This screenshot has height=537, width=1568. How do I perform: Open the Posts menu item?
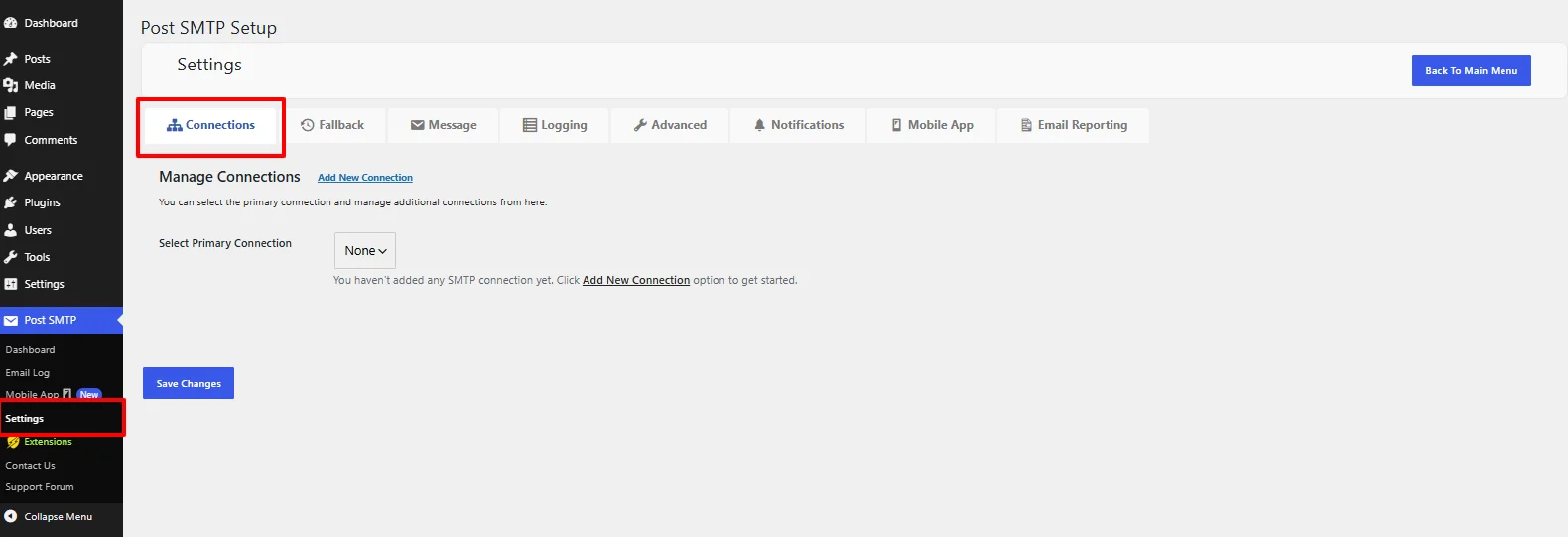point(62,59)
